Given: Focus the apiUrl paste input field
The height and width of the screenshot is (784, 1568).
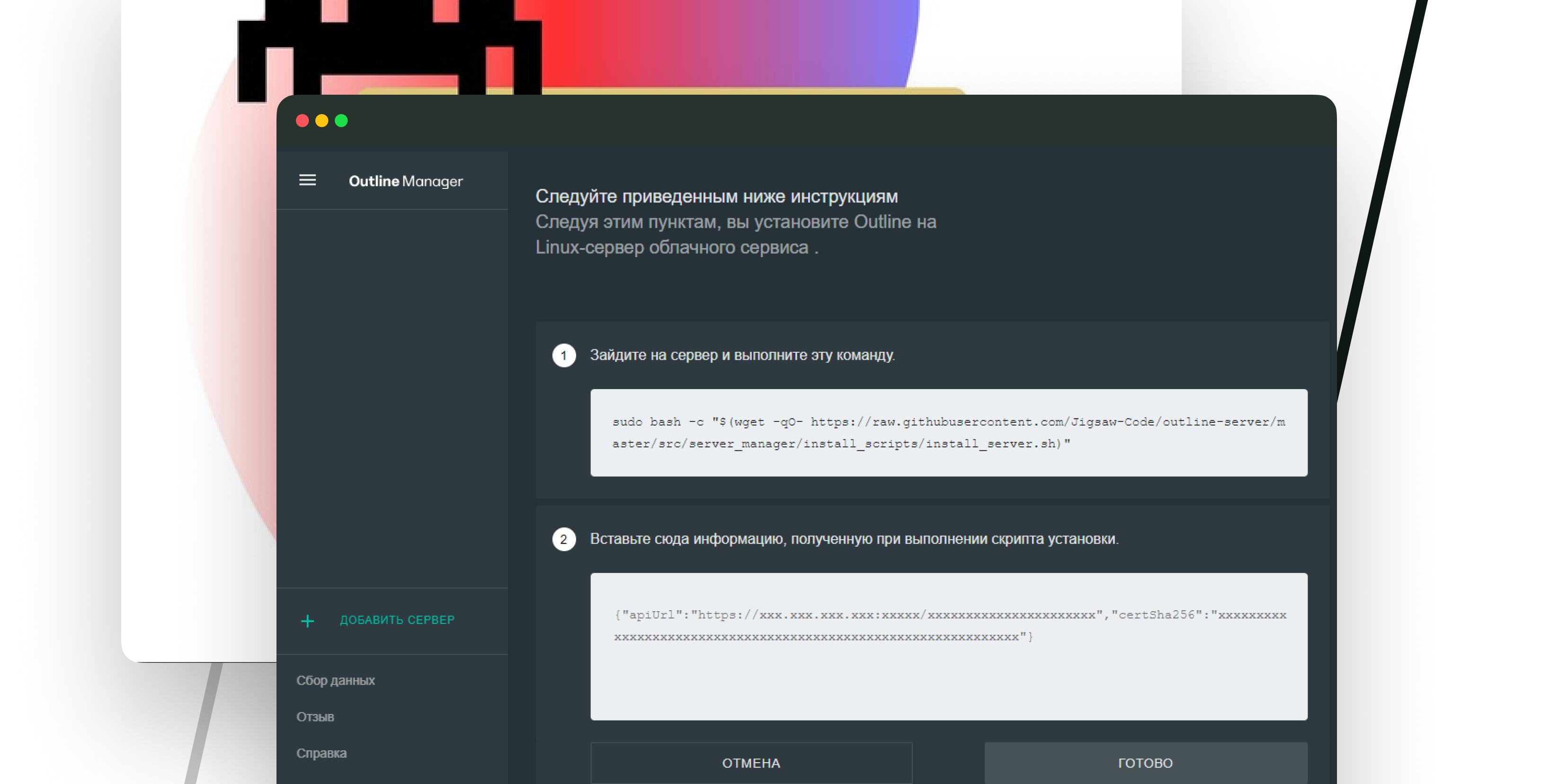Looking at the screenshot, I should pyautogui.click(x=948, y=646).
